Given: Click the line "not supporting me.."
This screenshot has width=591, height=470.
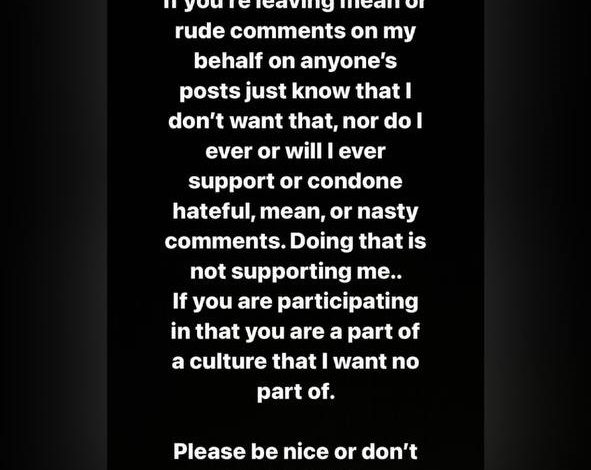Looking at the screenshot, I should pyautogui.click(x=296, y=272).
